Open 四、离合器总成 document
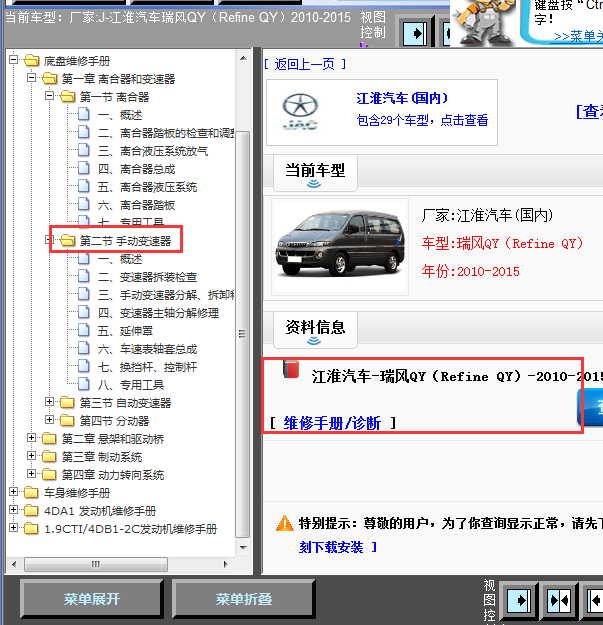603x625 pixels. (136, 169)
